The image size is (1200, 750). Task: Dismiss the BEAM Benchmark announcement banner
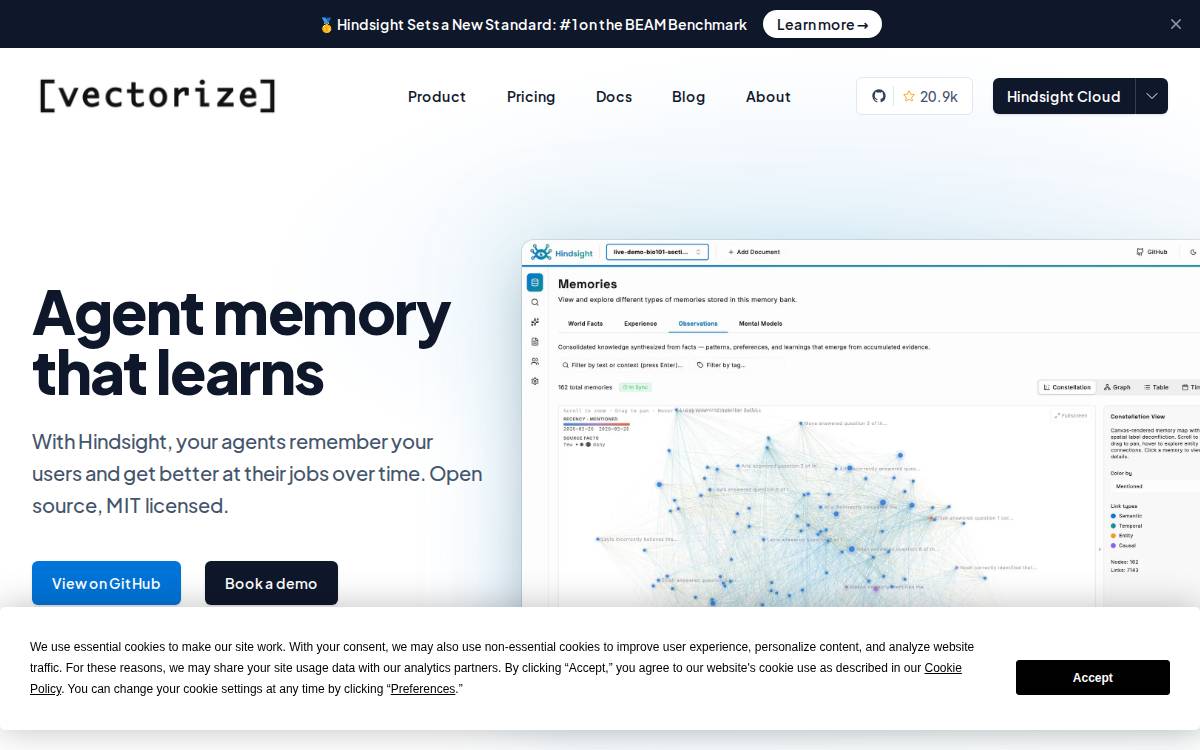(x=1176, y=24)
